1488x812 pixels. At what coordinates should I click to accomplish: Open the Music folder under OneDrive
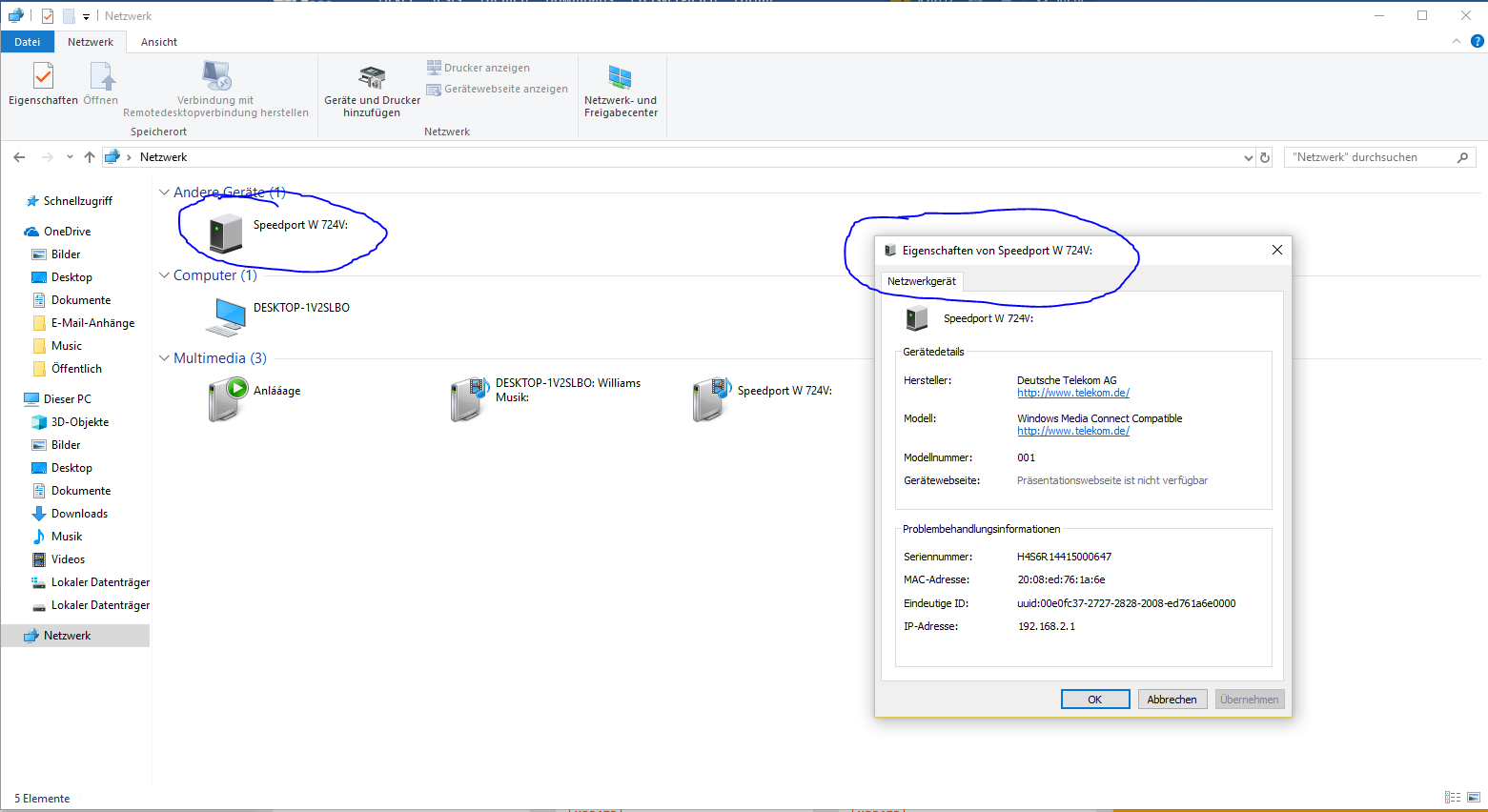(66, 346)
